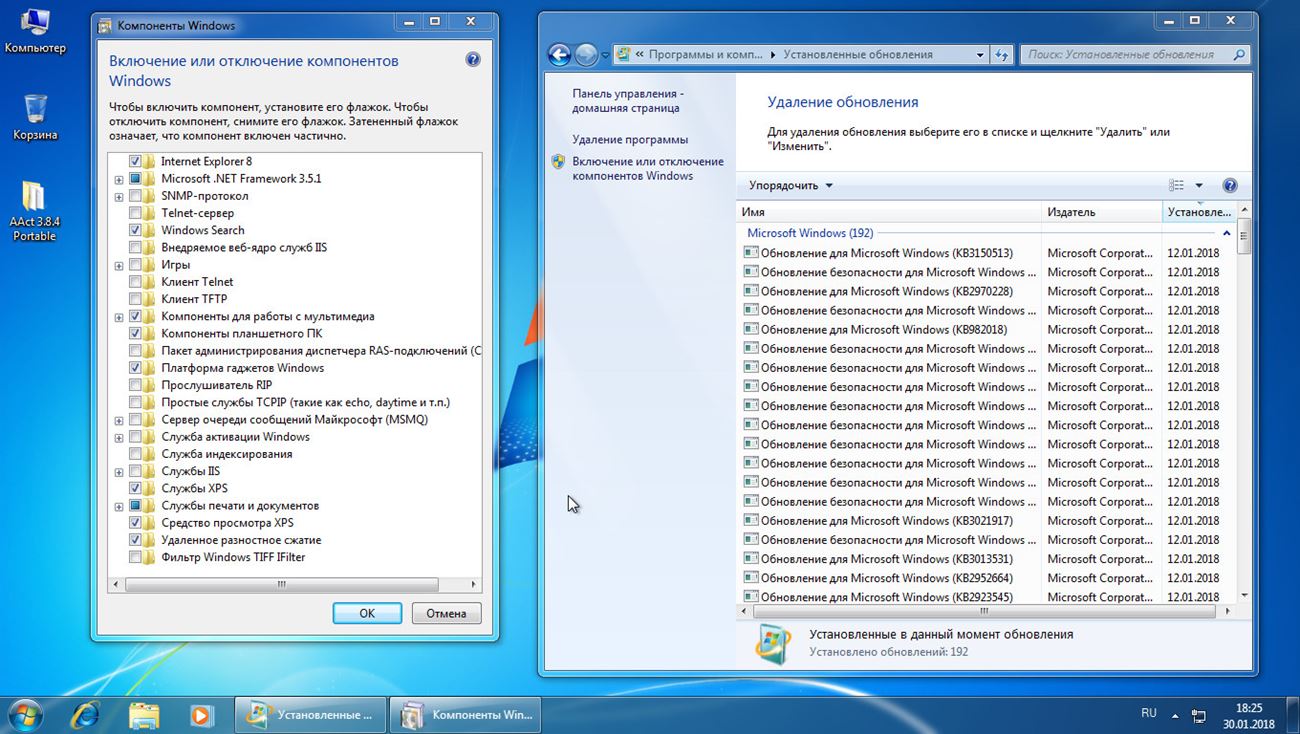Open the Корзина recycle bin icon
This screenshot has width=1300, height=734.
(35, 117)
